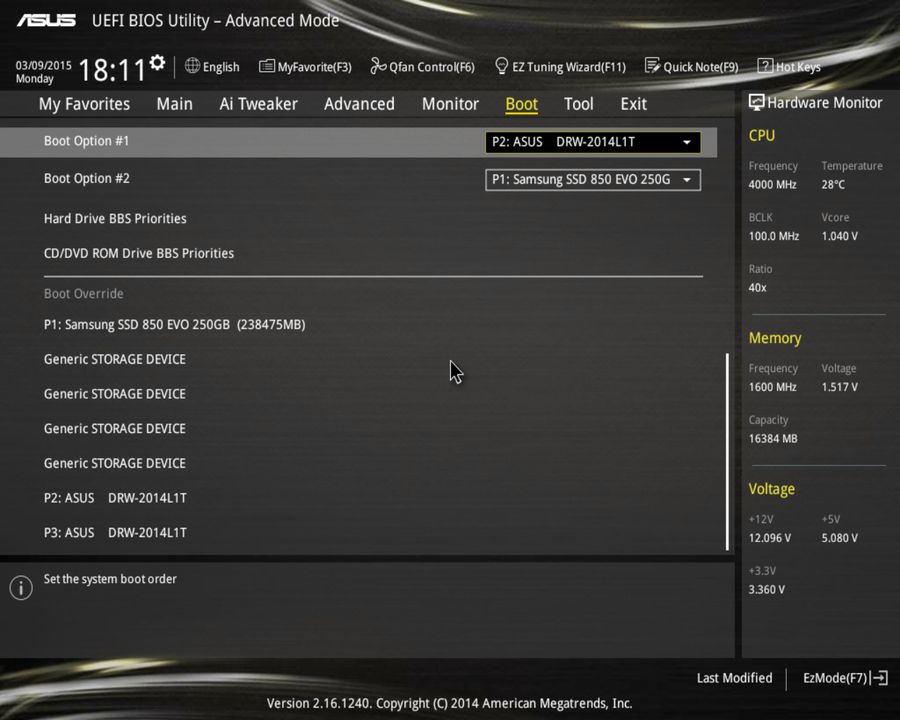
Task: Open CD/DVD ROM Drive BBS Priorities
Action: coord(139,253)
